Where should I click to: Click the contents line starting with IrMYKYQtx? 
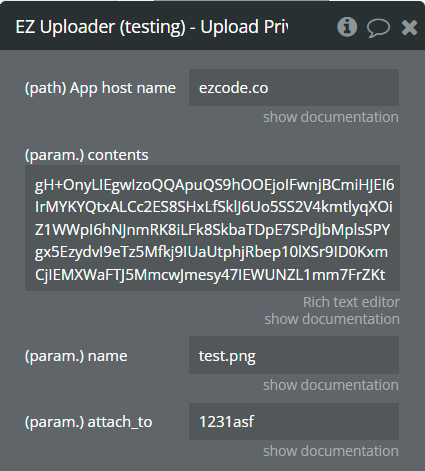pyautogui.click(x=214, y=207)
